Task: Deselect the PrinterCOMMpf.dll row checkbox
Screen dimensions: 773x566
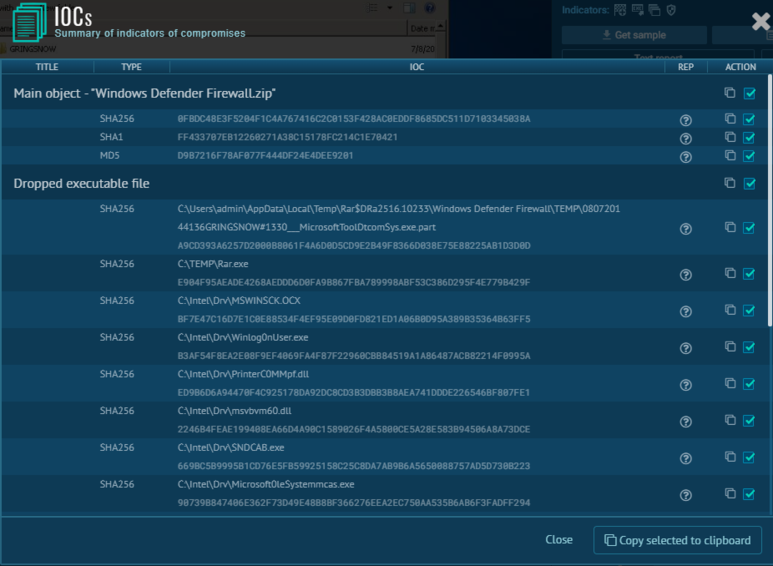Action: 749,384
